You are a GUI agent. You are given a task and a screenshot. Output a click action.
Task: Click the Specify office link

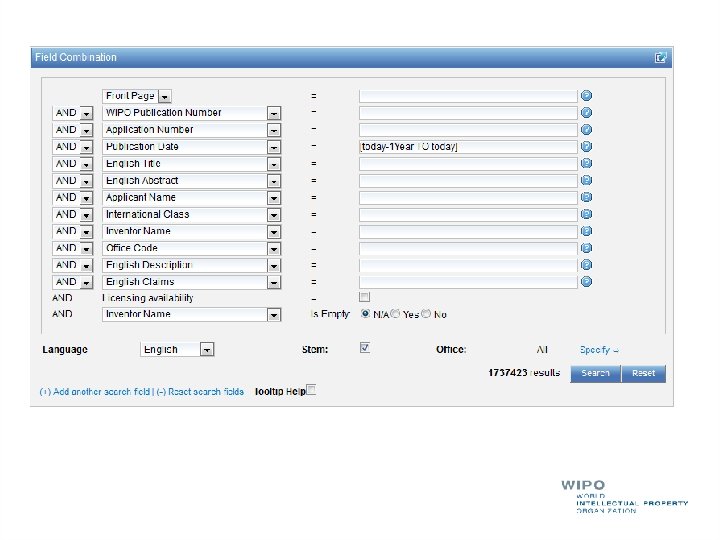click(x=599, y=350)
